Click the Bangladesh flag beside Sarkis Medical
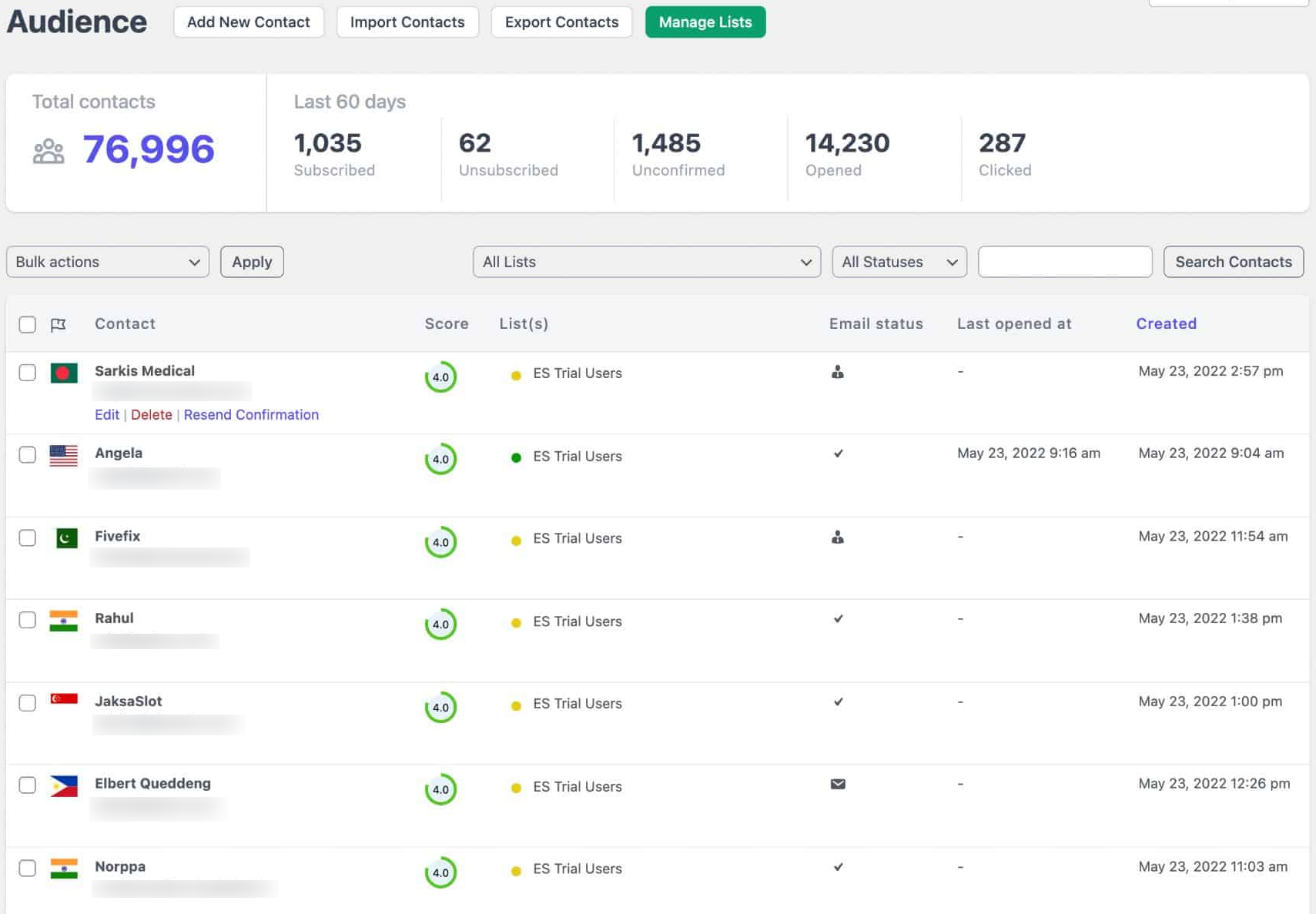This screenshot has width=1316, height=914. pos(63,373)
